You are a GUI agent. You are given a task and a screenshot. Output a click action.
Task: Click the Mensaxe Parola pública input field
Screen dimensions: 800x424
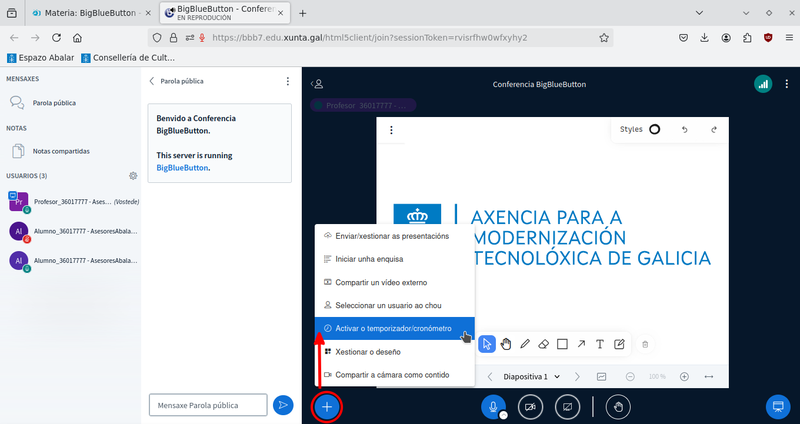tap(208, 404)
